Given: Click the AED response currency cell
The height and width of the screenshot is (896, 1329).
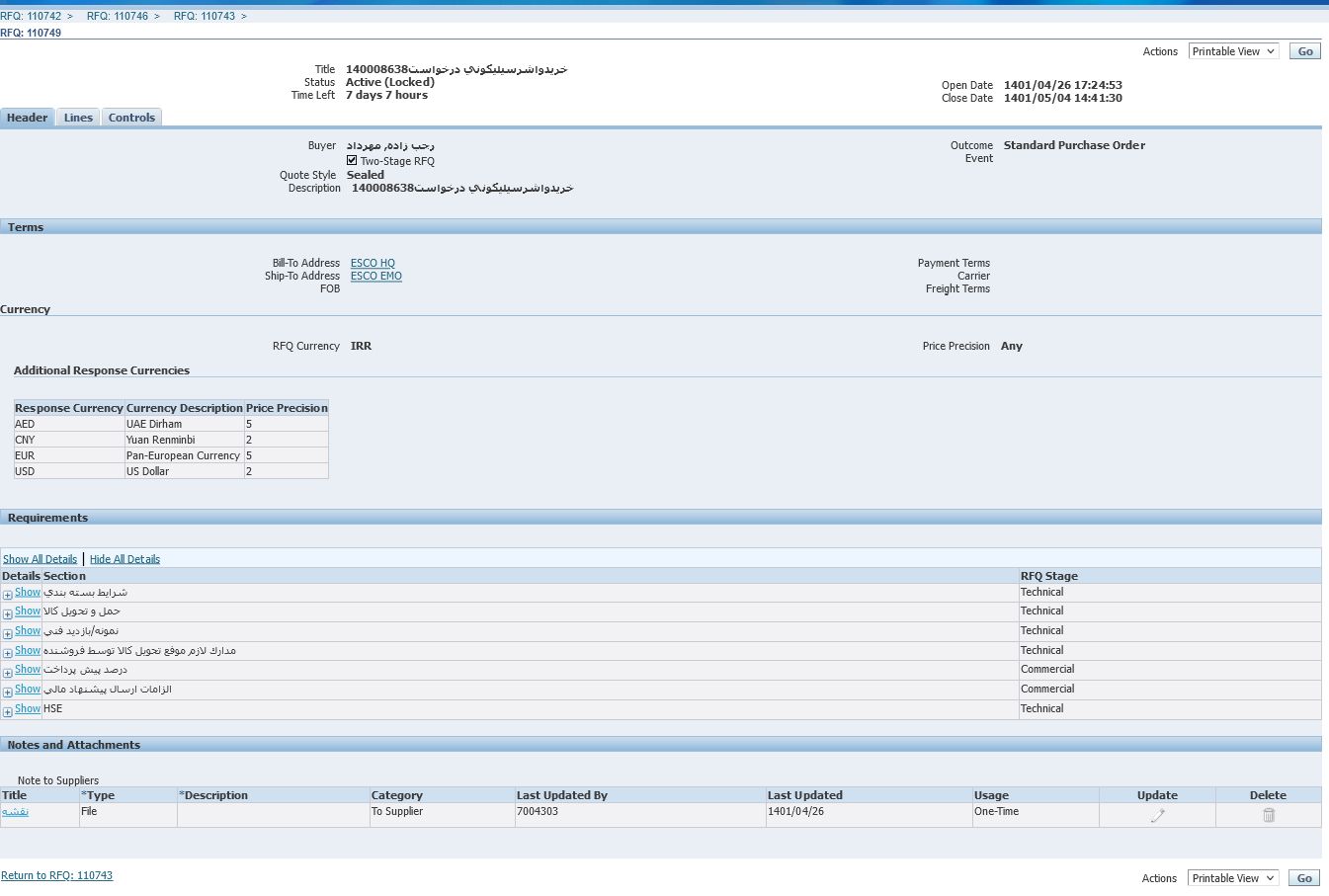Looking at the screenshot, I should [68, 424].
